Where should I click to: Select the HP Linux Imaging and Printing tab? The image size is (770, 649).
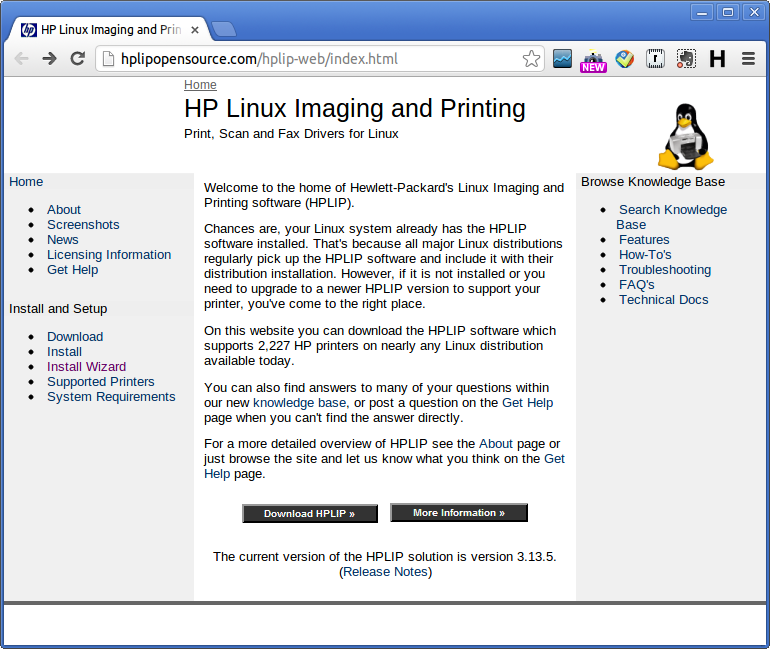coord(110,30)
